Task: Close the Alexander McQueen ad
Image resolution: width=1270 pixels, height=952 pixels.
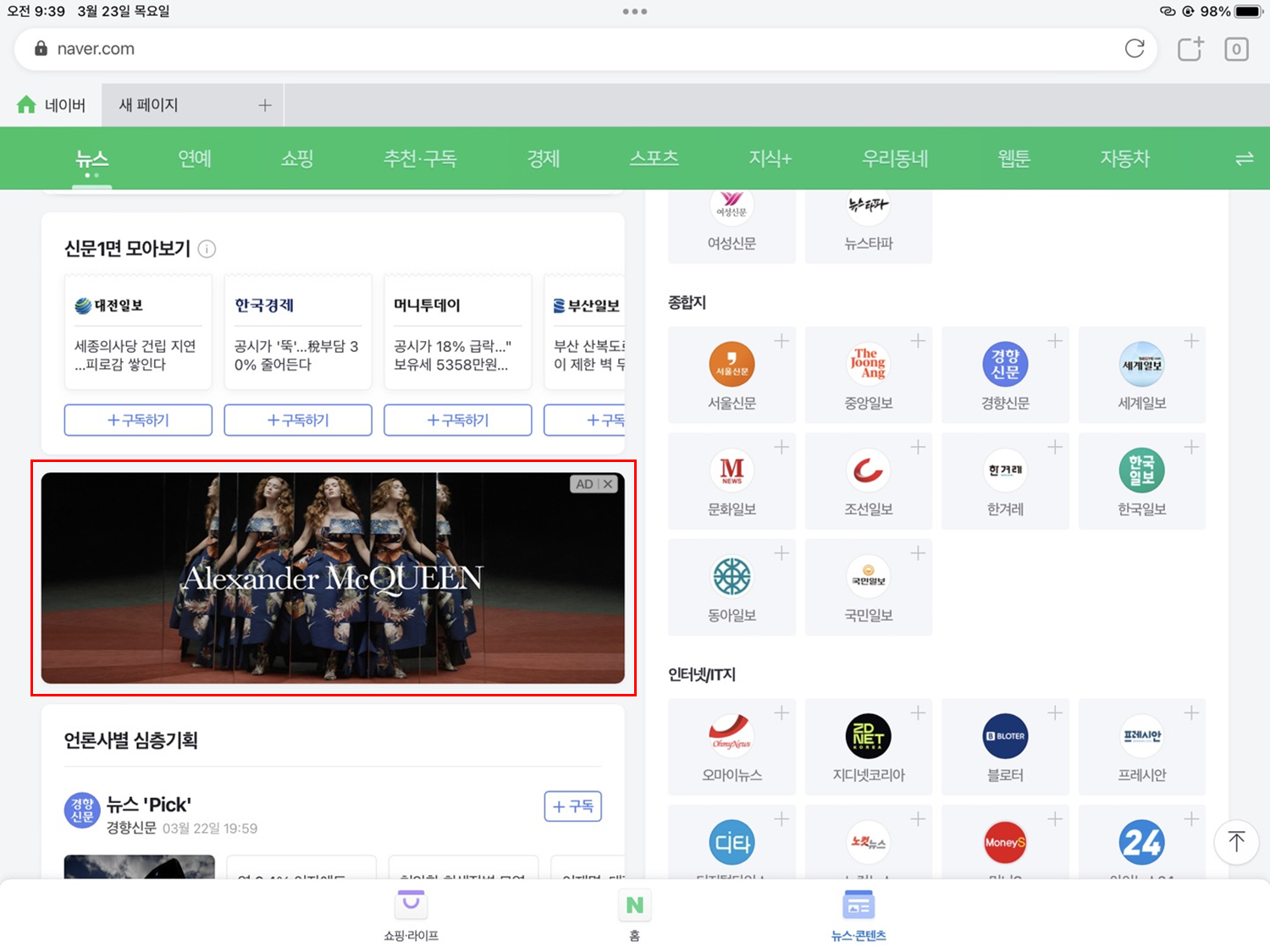Action: [608, 484]
